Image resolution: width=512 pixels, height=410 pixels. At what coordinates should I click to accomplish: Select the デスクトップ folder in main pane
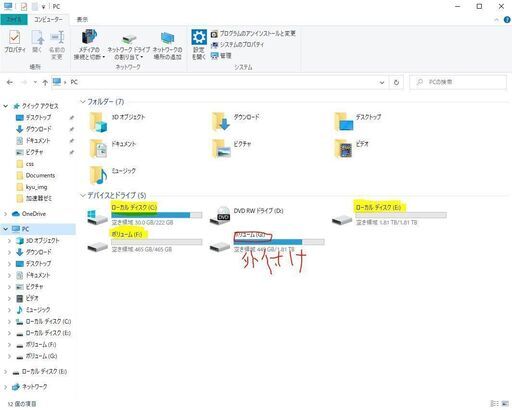pyautogui.click(x=358, y=122)
